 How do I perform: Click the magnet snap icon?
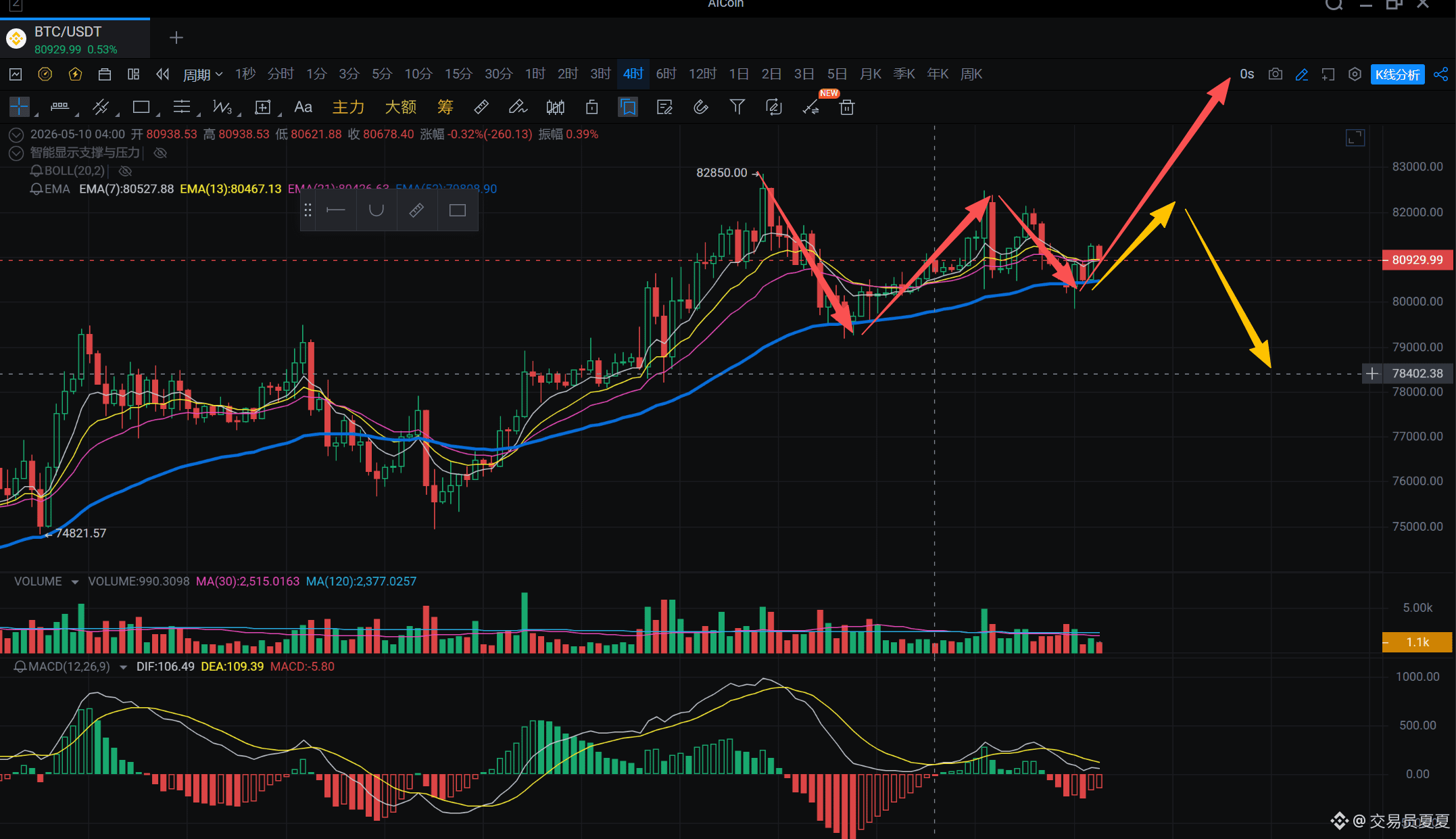pos(701,107)
